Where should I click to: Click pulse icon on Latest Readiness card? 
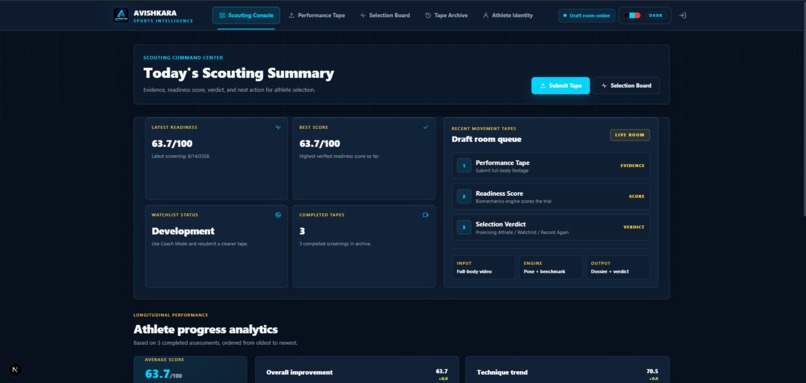278,127
